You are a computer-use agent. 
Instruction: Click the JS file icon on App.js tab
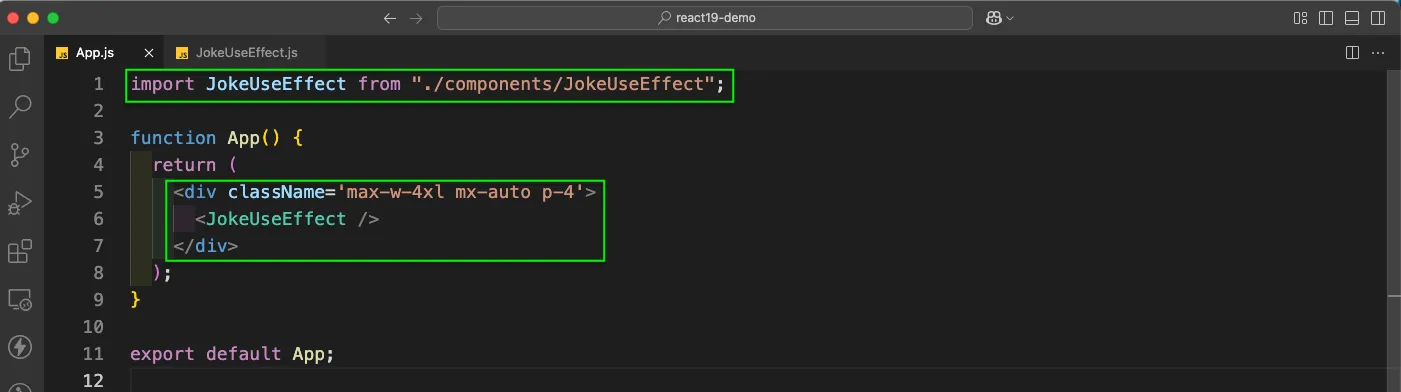pyautogui.click(x=62, y=53)
